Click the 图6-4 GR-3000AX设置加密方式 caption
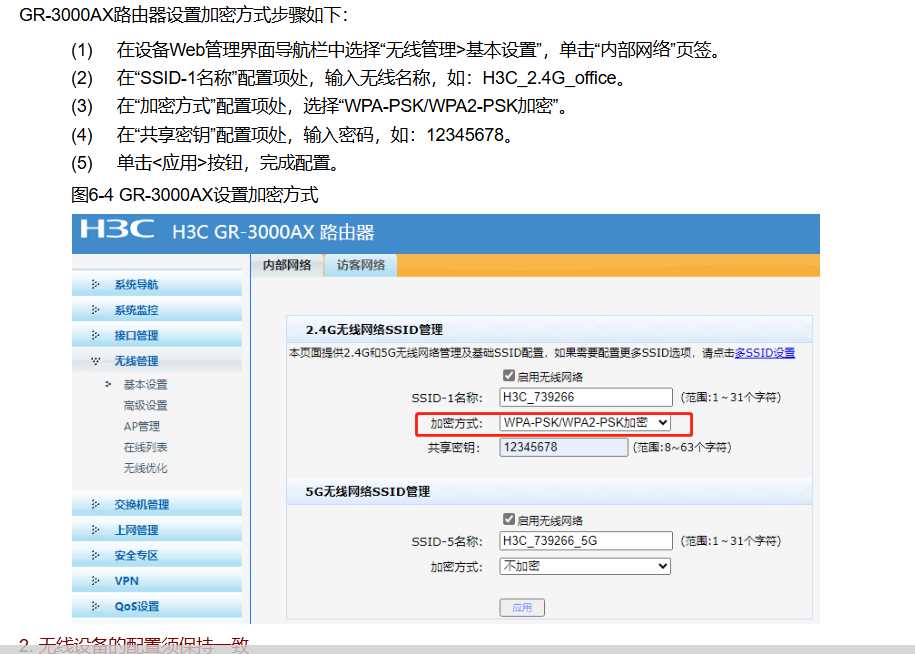Viewport: 915px width, 654px height. tap(194, 195)
